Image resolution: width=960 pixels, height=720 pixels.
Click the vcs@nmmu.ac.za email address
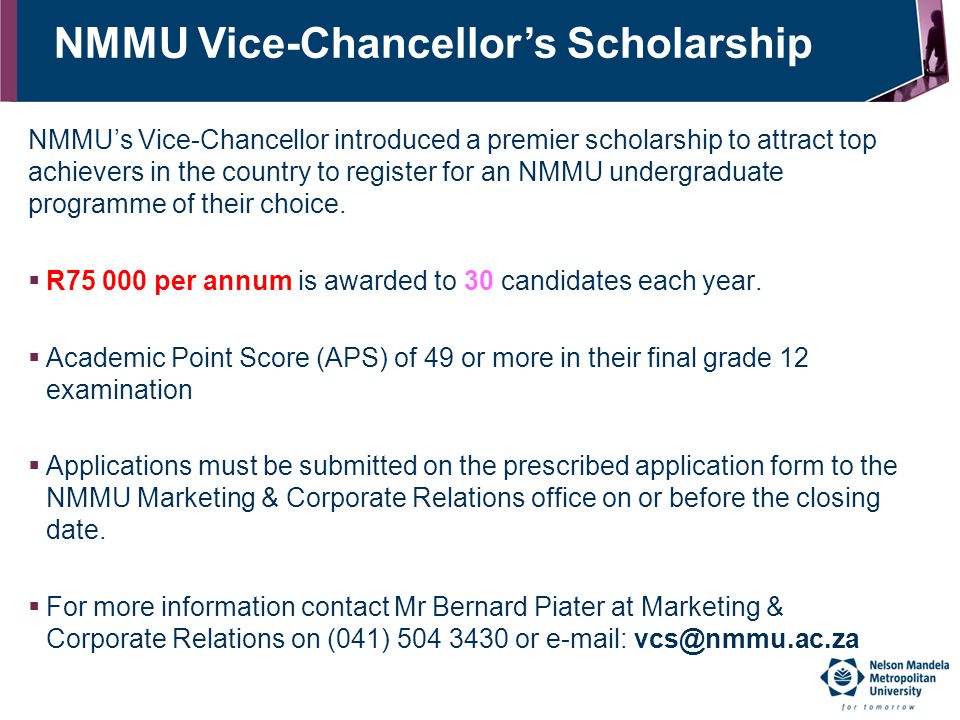746,639
